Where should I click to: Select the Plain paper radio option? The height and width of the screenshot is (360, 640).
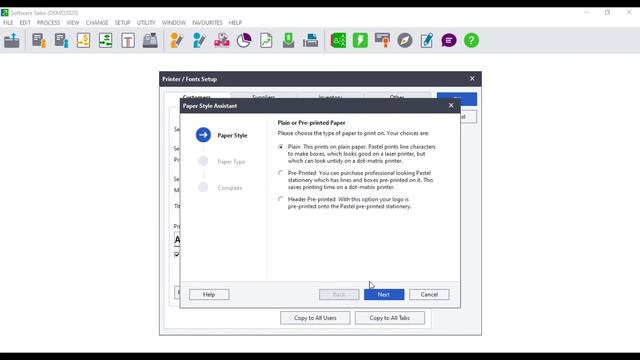coord(280,147)
